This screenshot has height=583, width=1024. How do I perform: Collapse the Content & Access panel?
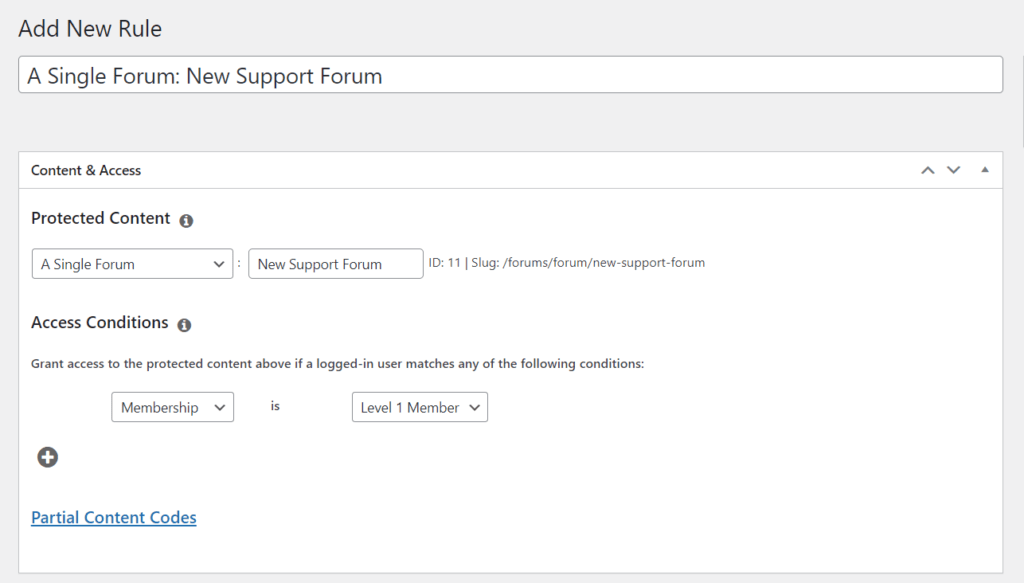984,170
